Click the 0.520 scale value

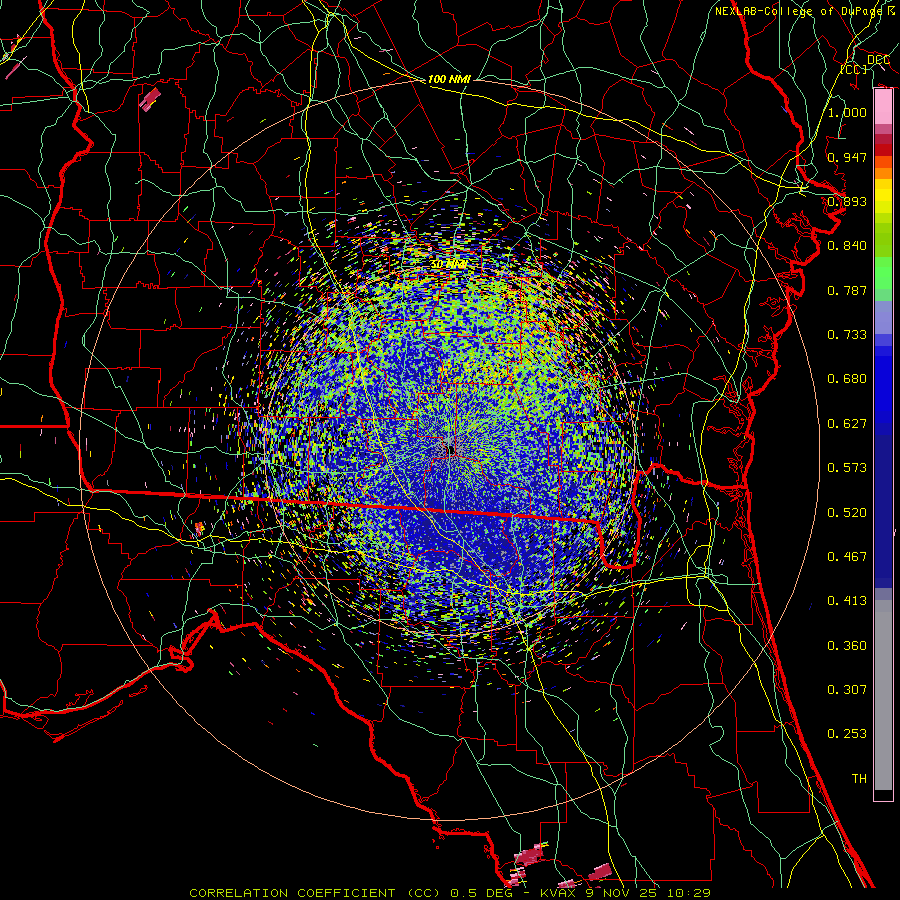tap(847, 513)
